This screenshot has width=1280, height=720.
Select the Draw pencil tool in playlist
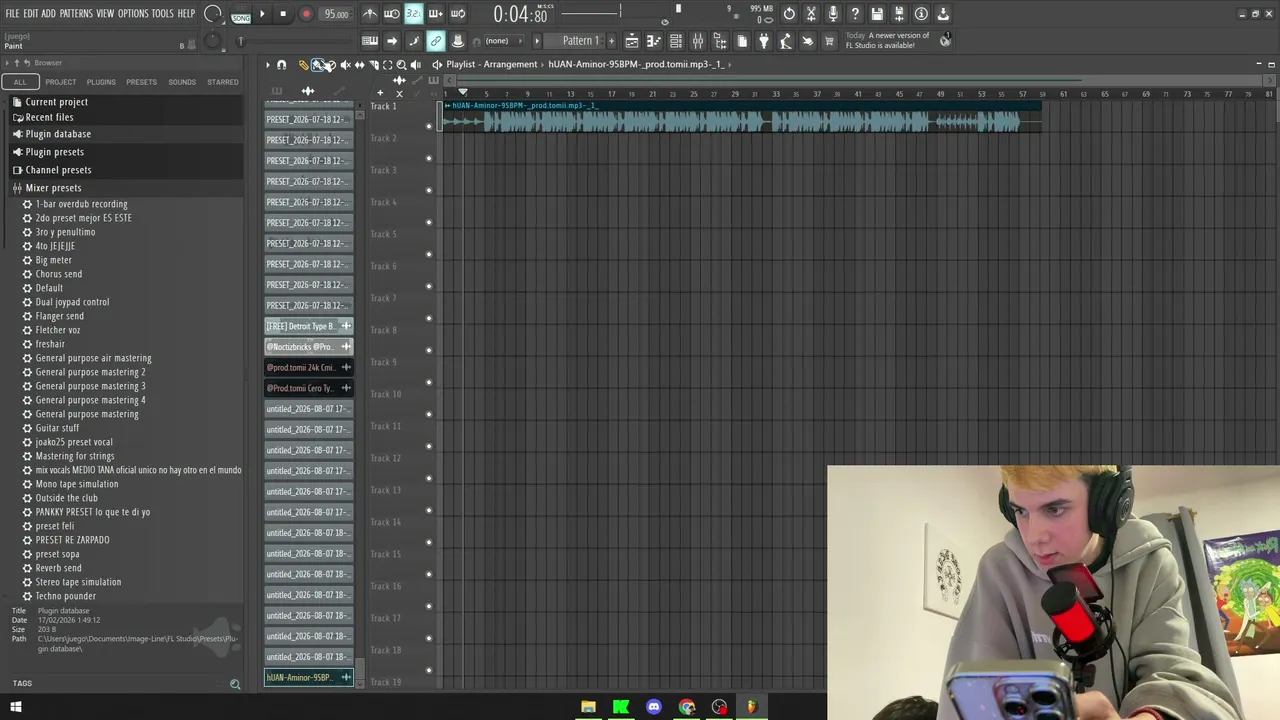tap(304, 65)
